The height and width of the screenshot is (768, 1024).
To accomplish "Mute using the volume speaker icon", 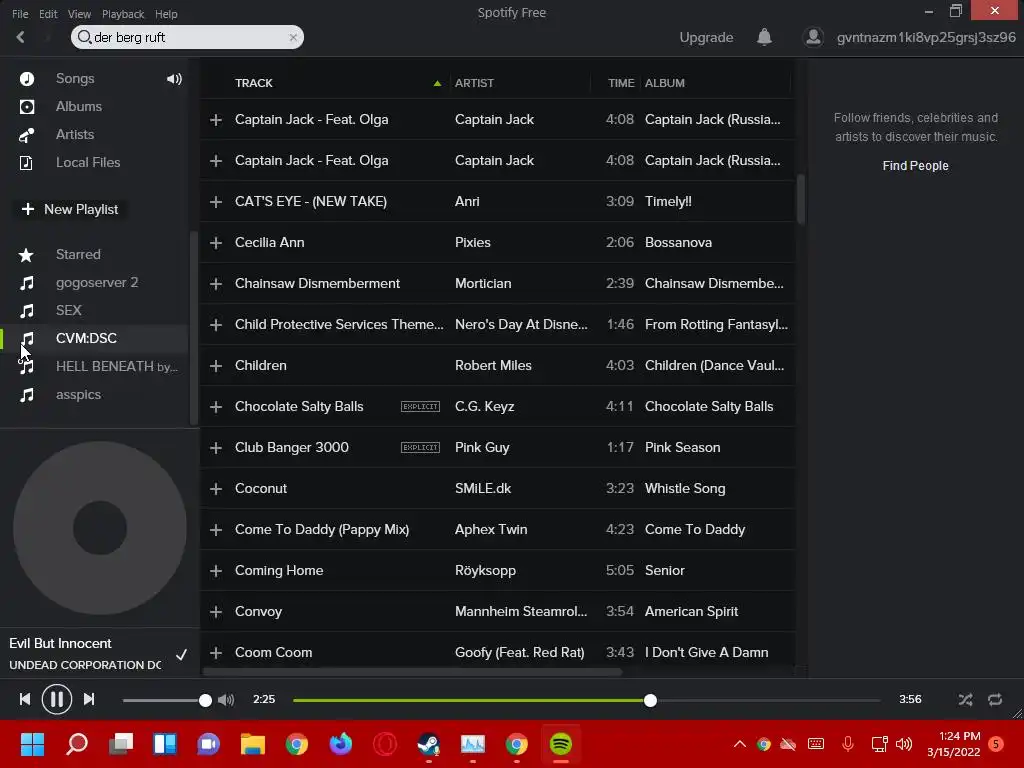I will (226, 700).
